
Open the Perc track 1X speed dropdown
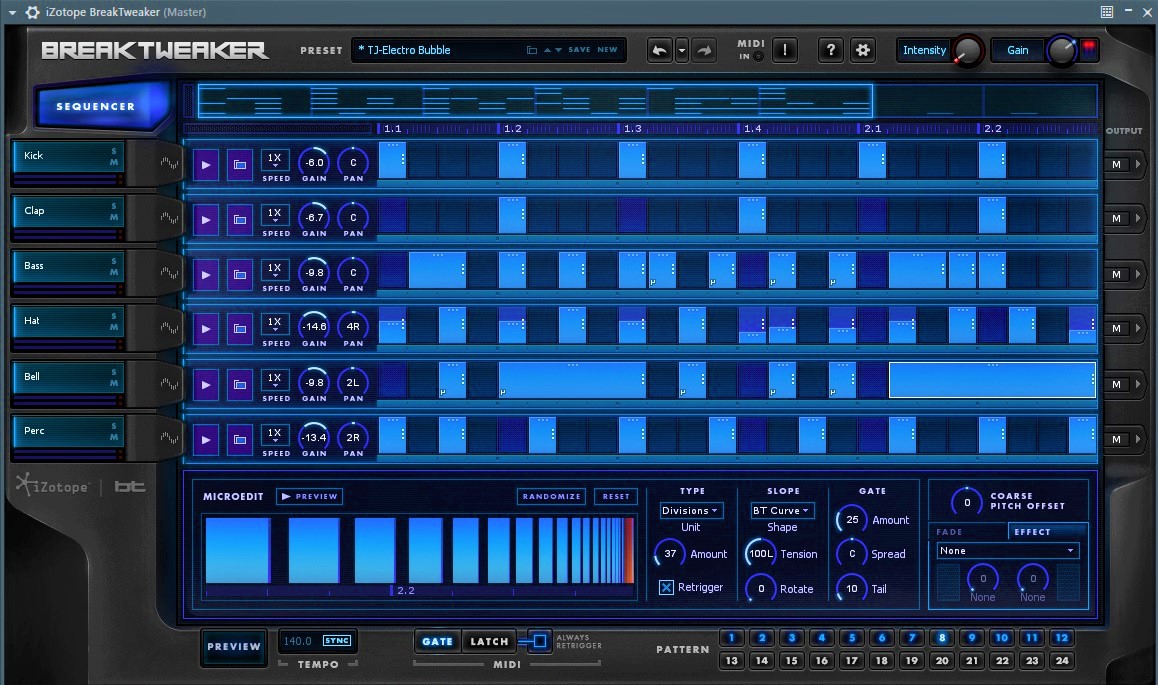(275, 436)
